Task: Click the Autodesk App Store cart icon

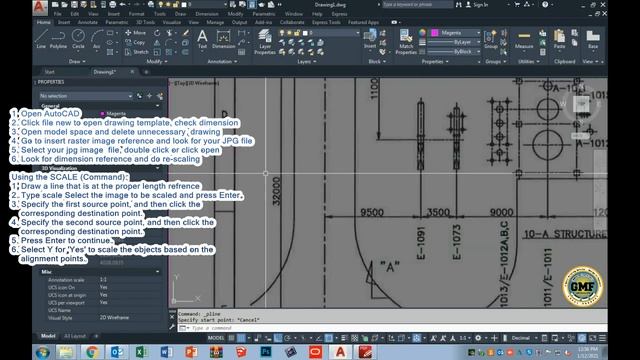Action: (517, 4)
